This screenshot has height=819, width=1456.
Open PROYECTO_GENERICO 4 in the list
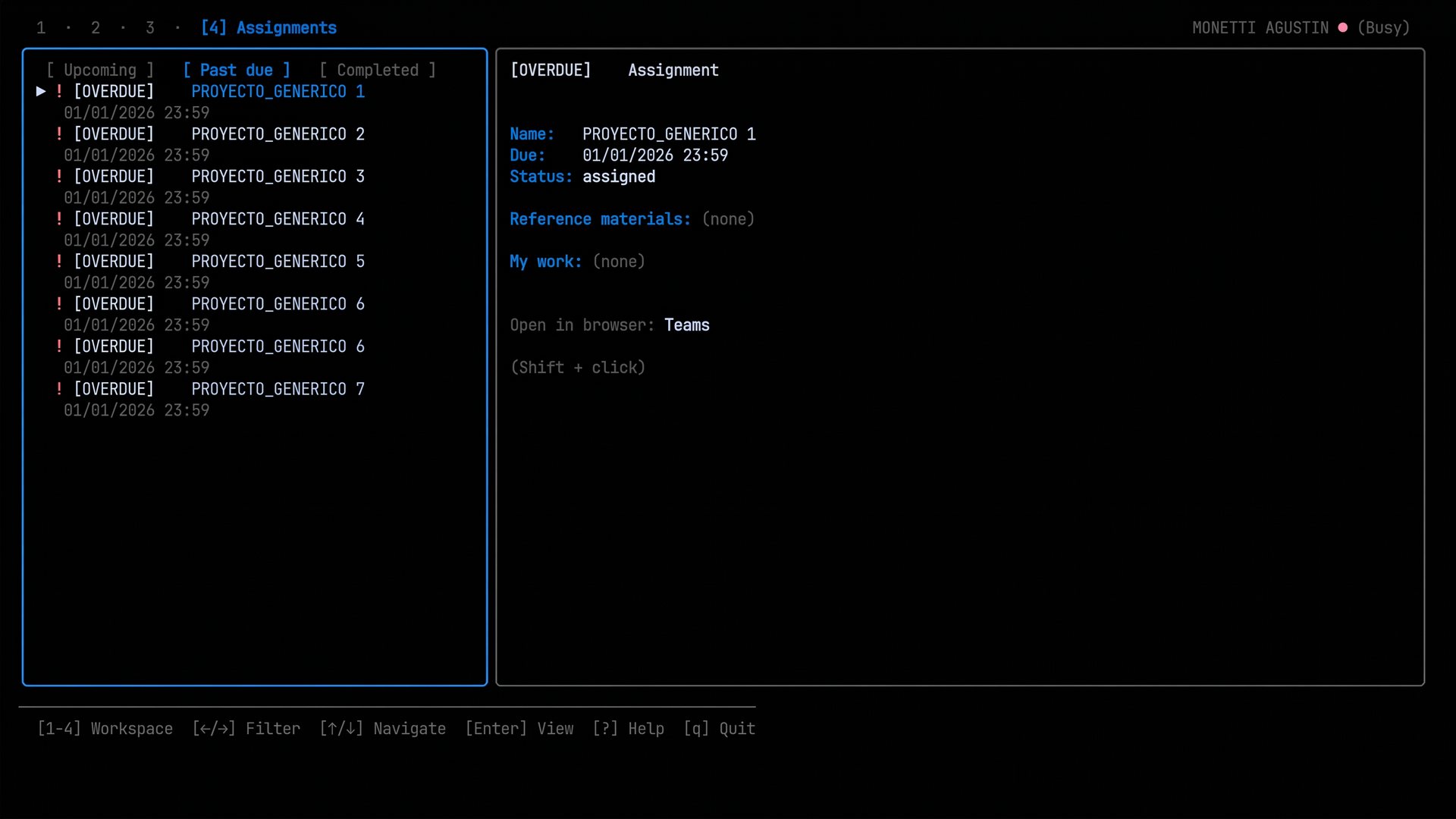[x=278, y=218]
